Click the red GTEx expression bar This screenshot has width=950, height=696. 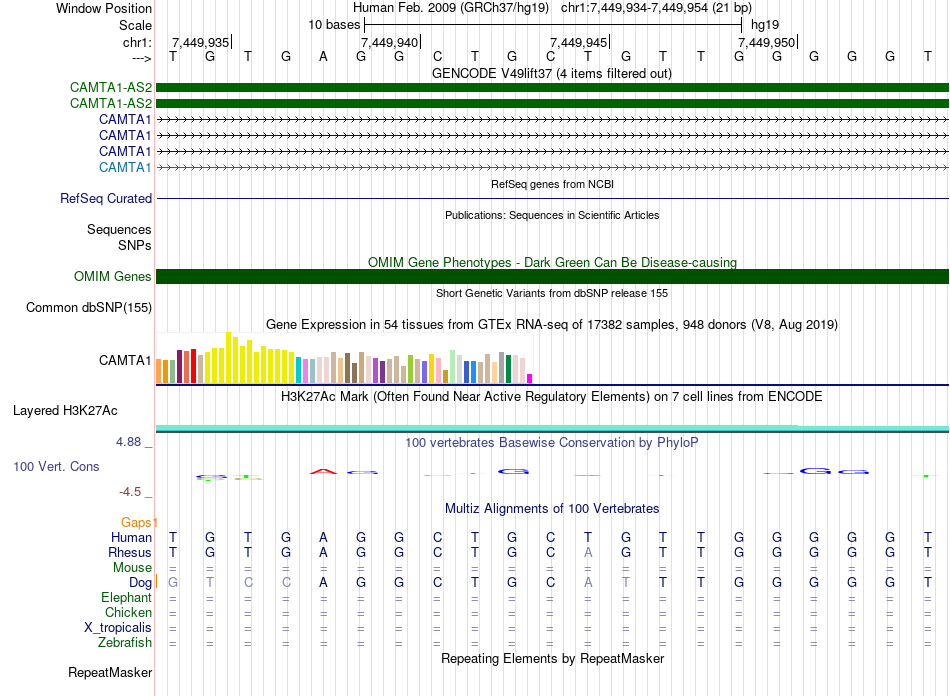[x=193, y=366]
